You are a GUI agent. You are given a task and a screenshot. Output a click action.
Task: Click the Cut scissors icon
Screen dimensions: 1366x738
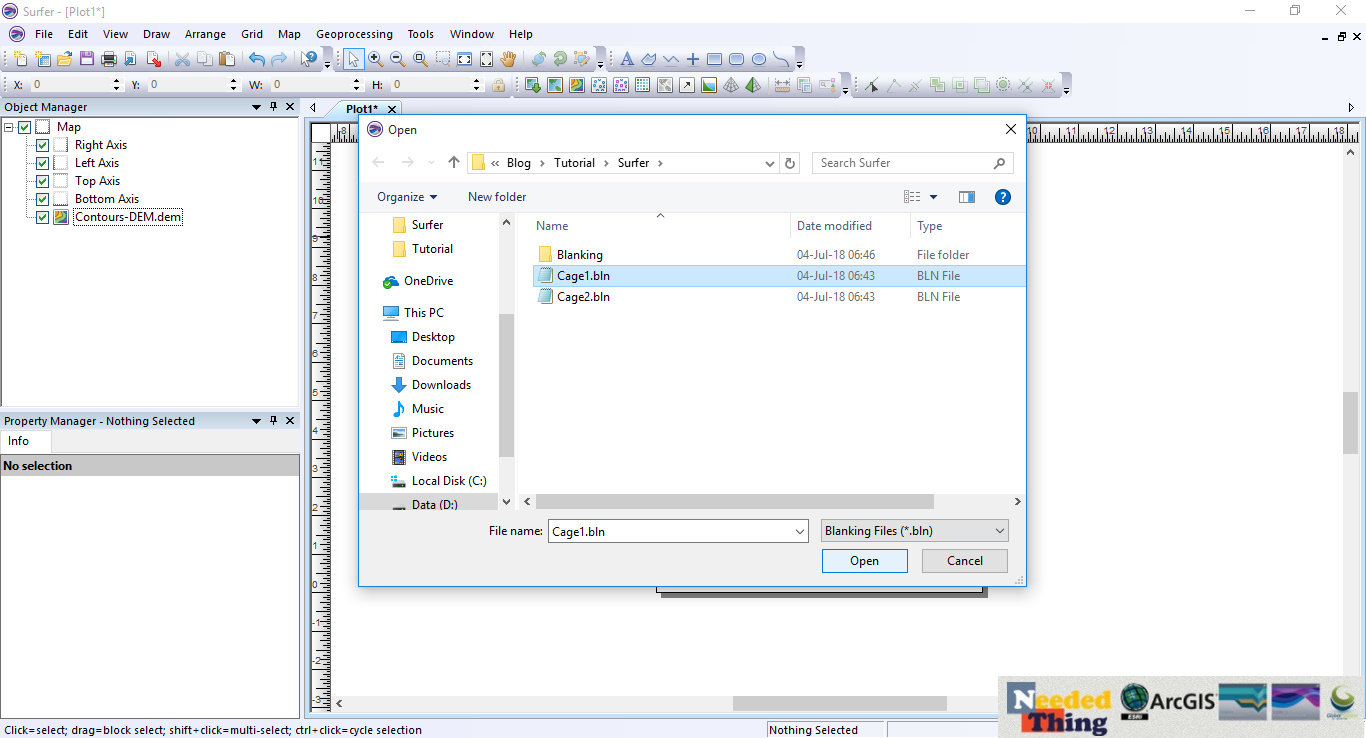click(182, 59)
